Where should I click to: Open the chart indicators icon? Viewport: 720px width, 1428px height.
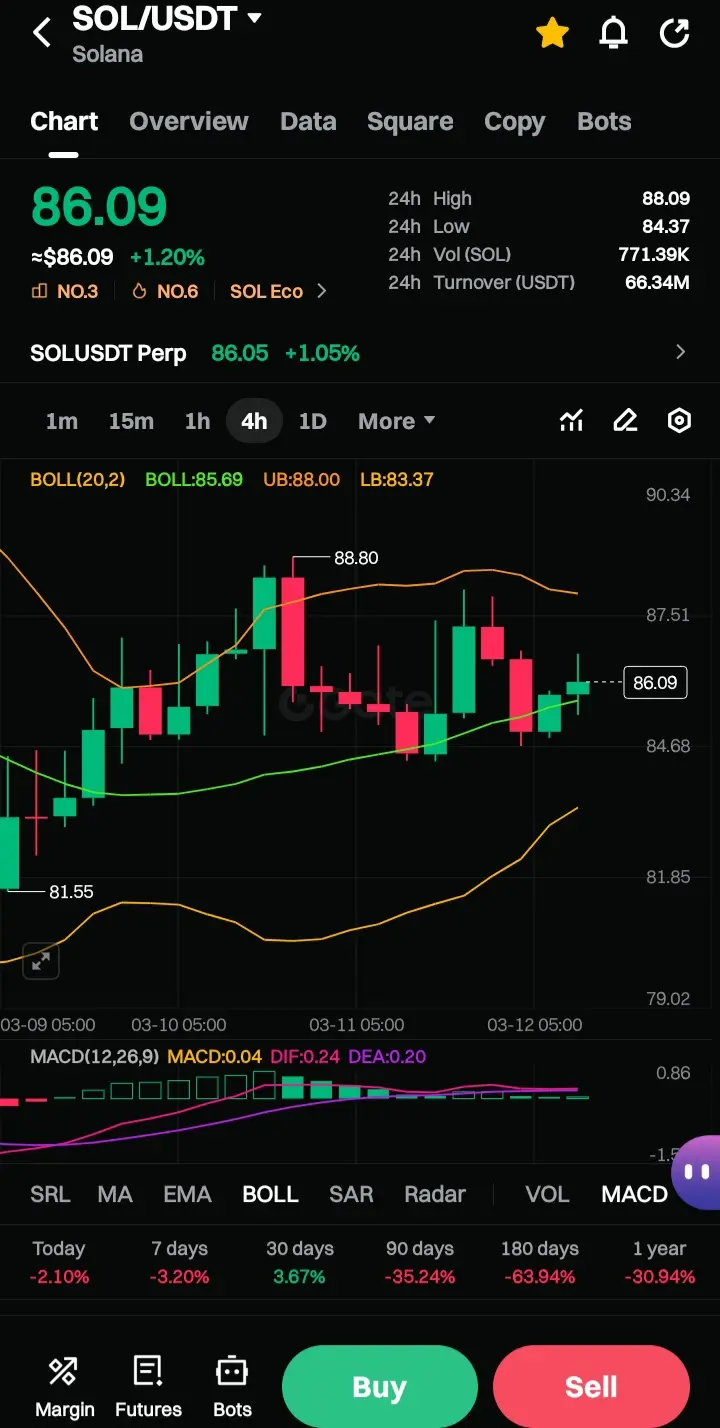[571, 421]
